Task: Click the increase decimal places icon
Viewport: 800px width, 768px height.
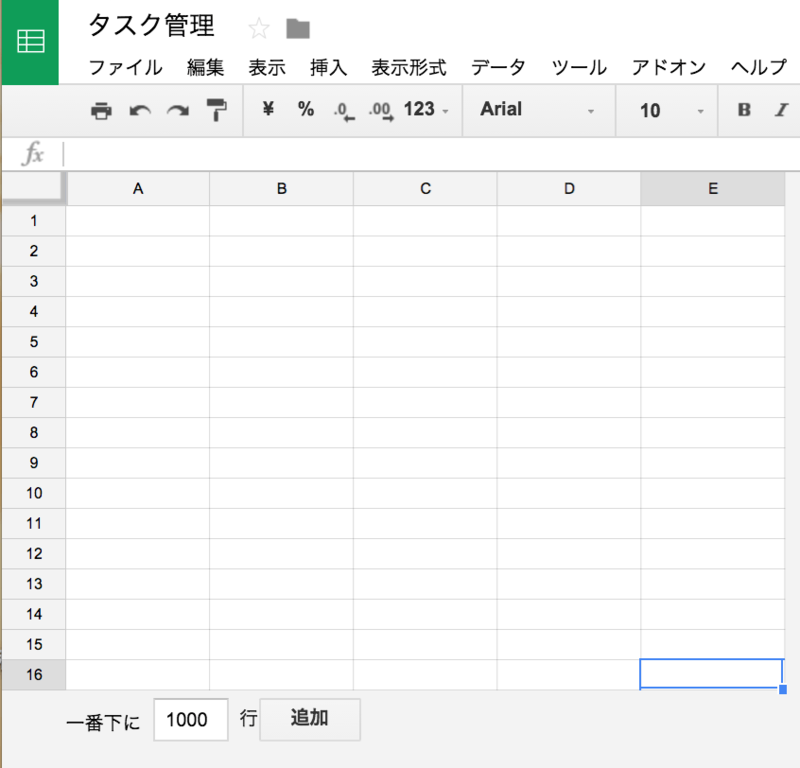Action: point(378,111)
